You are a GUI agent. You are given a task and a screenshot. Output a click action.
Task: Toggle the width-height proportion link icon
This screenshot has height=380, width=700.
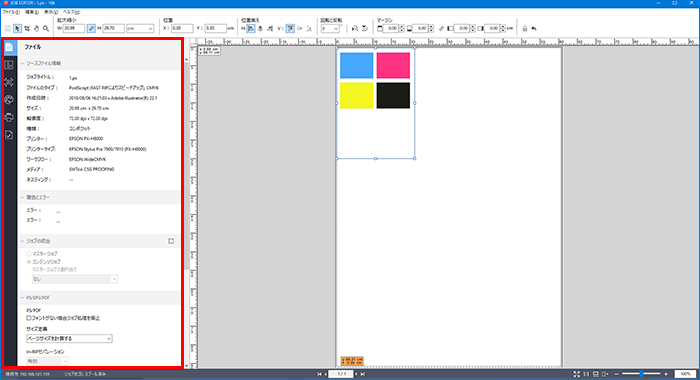click(91, 28)
